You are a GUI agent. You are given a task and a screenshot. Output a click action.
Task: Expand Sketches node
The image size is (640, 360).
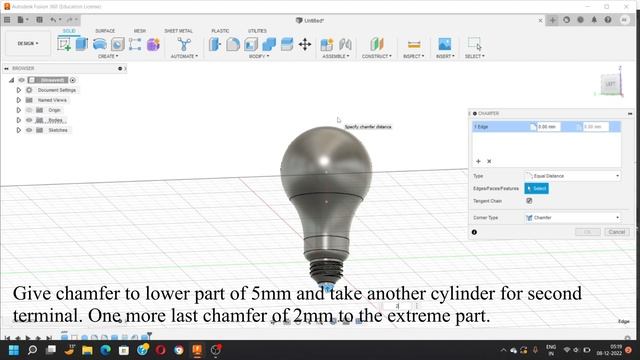tap(19, 130)
